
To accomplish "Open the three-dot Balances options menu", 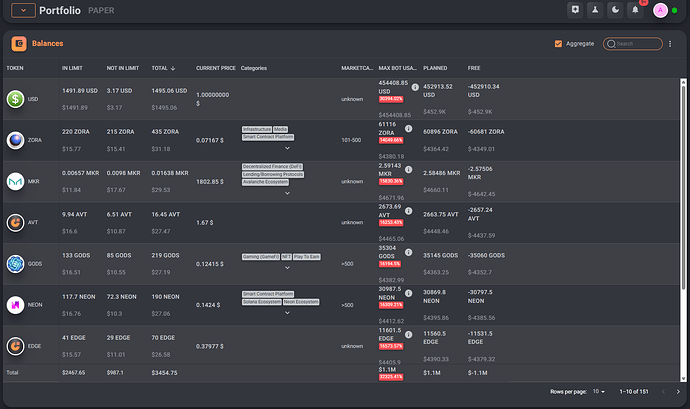I will 669,44.
